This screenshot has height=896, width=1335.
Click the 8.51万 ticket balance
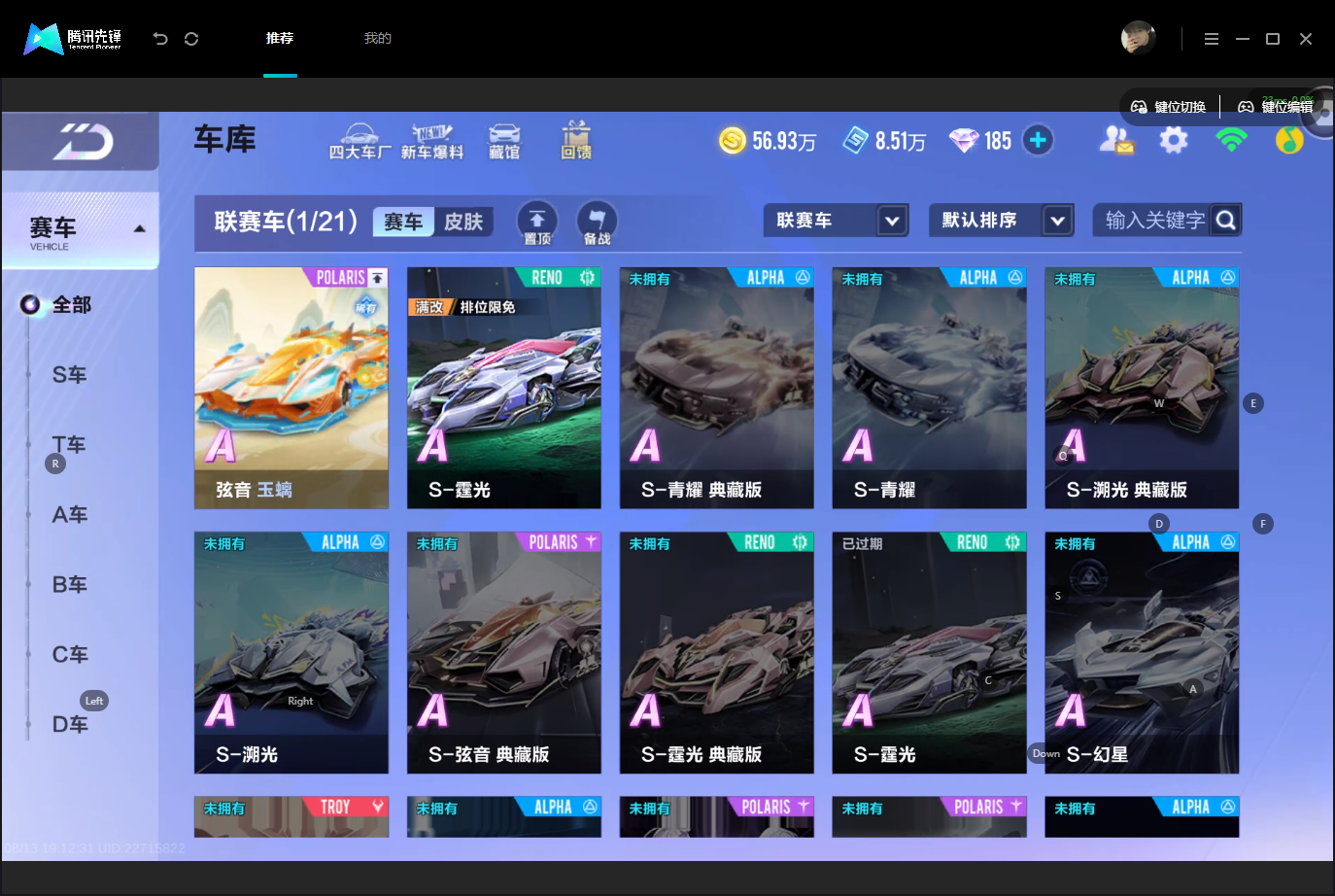(901, 142)
